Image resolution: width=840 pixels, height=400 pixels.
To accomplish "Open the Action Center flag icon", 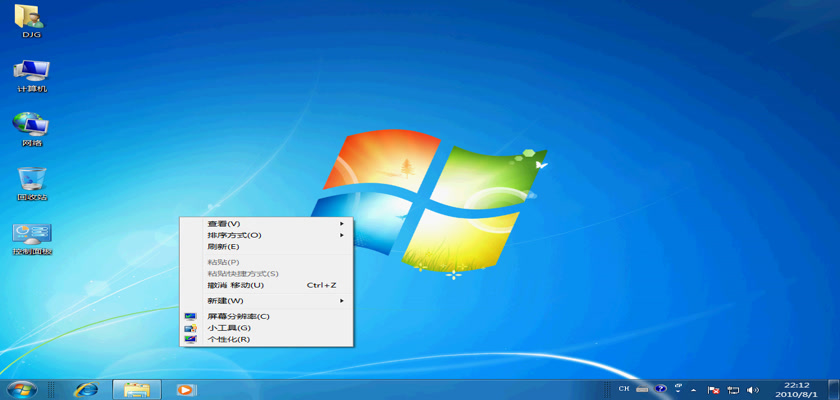I will [713, 389].
